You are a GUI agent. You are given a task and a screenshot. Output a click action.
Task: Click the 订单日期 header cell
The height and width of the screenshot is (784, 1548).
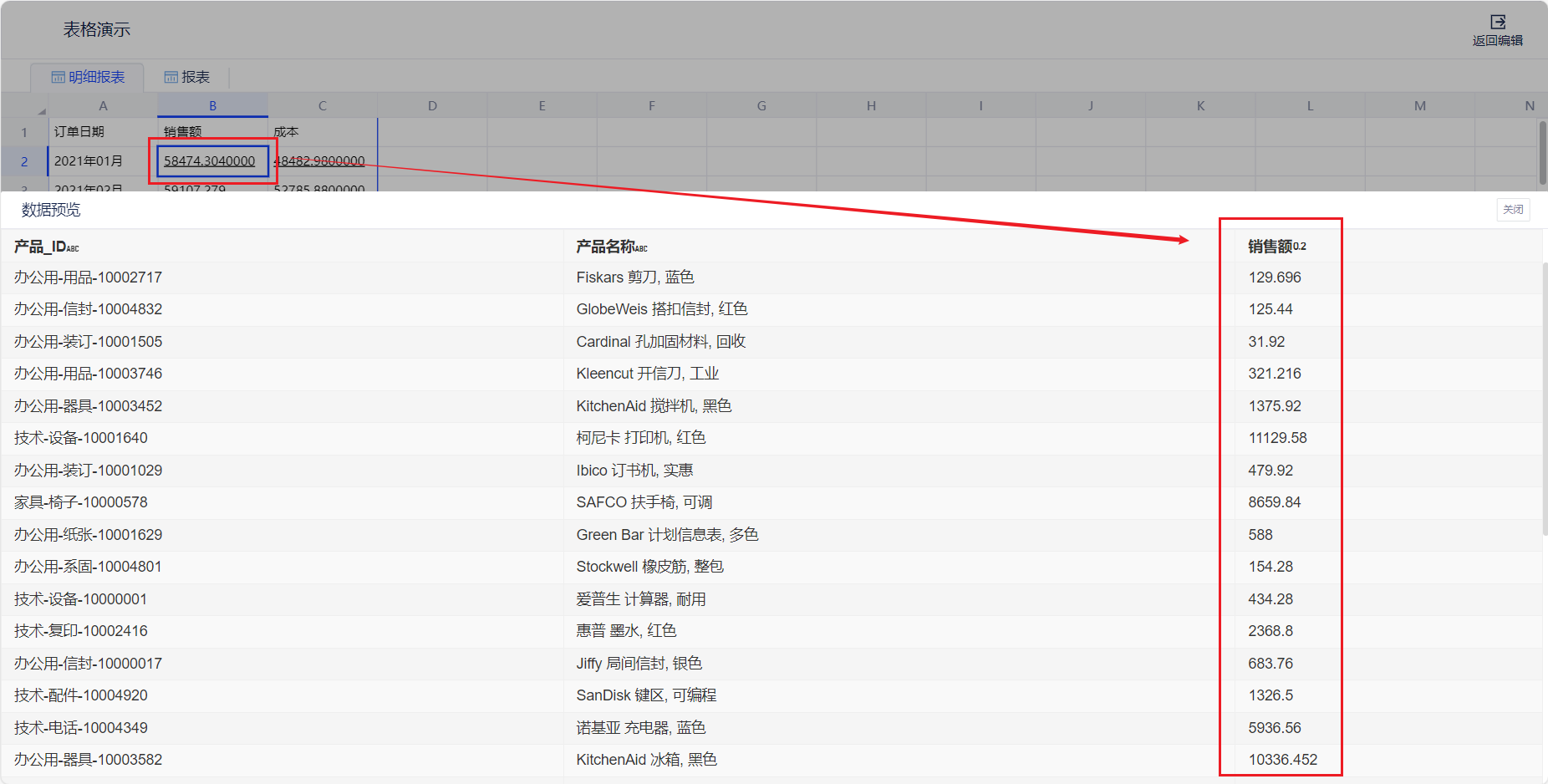coord(79,132)
